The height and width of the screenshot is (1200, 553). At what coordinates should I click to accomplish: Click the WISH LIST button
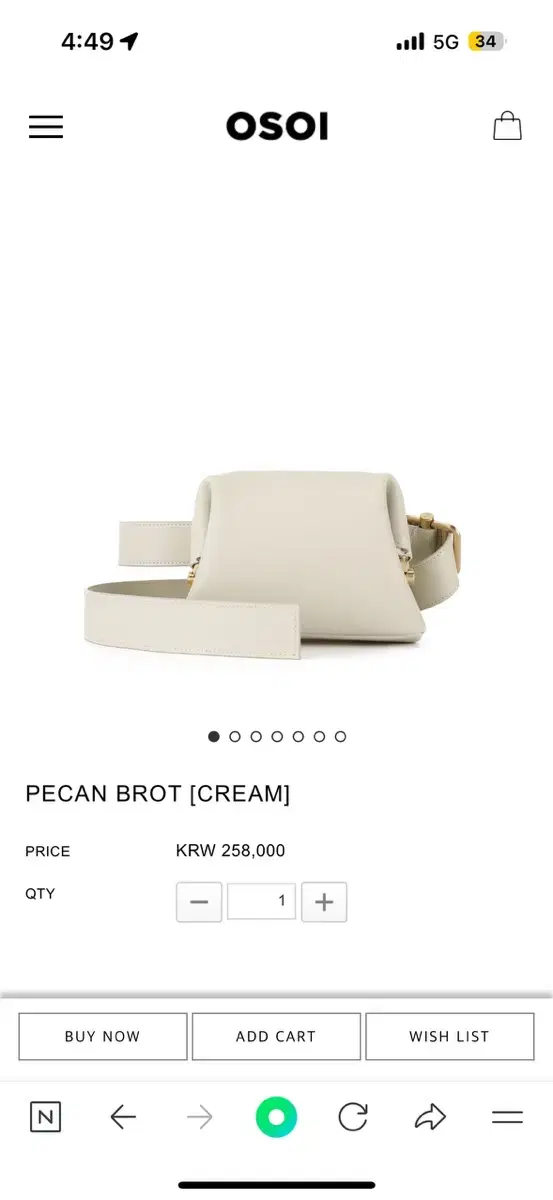[x=449, y=1037]
